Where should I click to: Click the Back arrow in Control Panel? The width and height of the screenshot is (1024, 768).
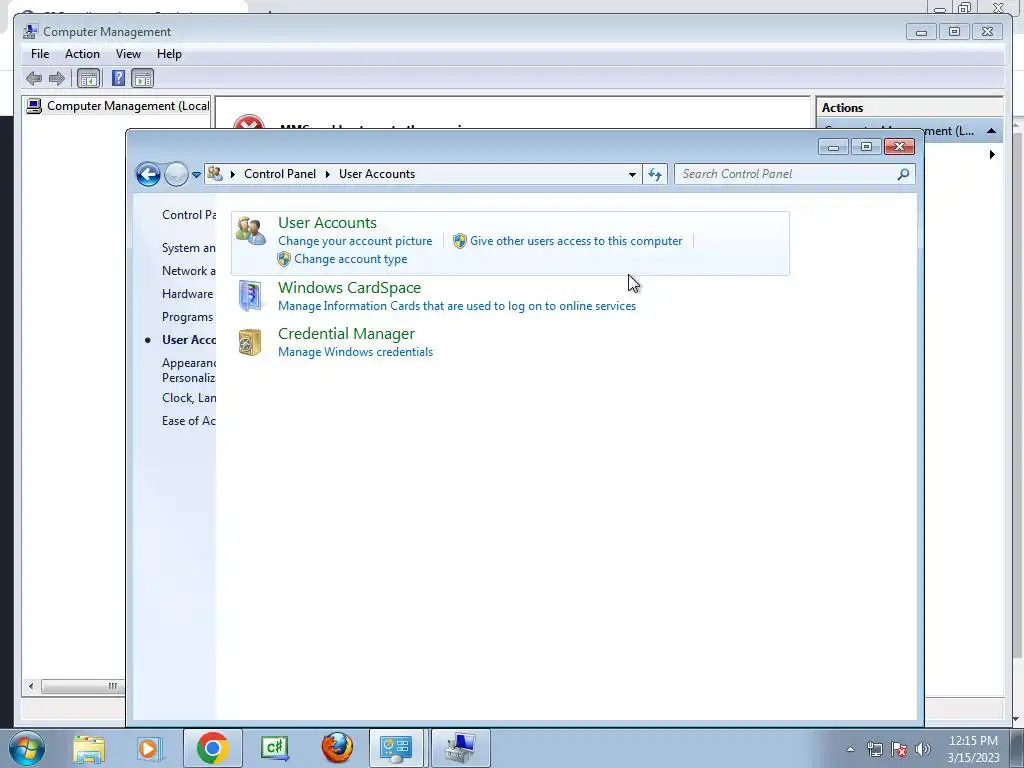(x=148, y=174)
